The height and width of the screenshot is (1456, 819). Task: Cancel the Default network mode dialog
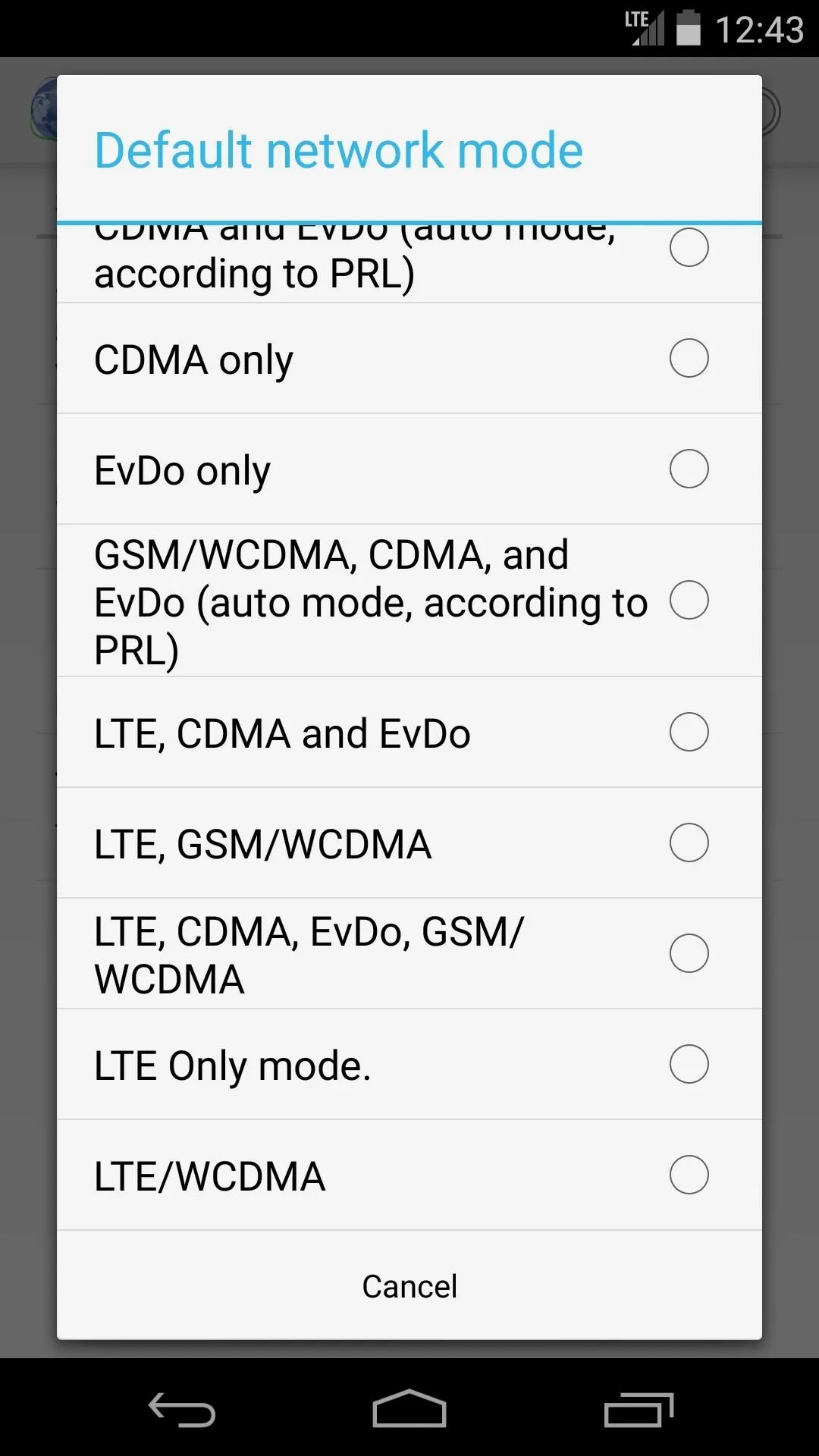tap(409, 1286)
